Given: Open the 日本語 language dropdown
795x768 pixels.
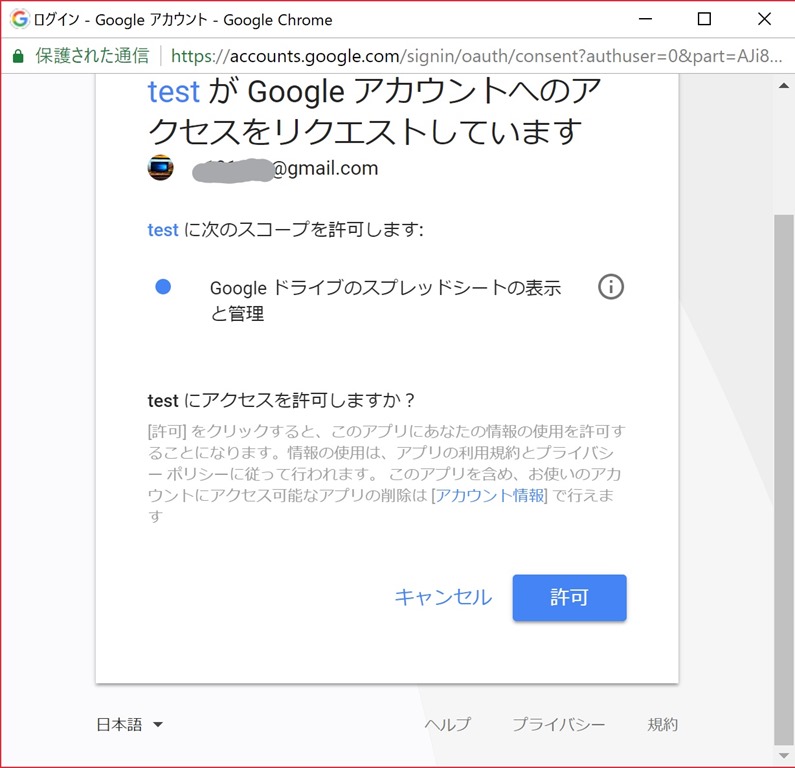Looking at the screenshot, I should [x=129, y=725].
